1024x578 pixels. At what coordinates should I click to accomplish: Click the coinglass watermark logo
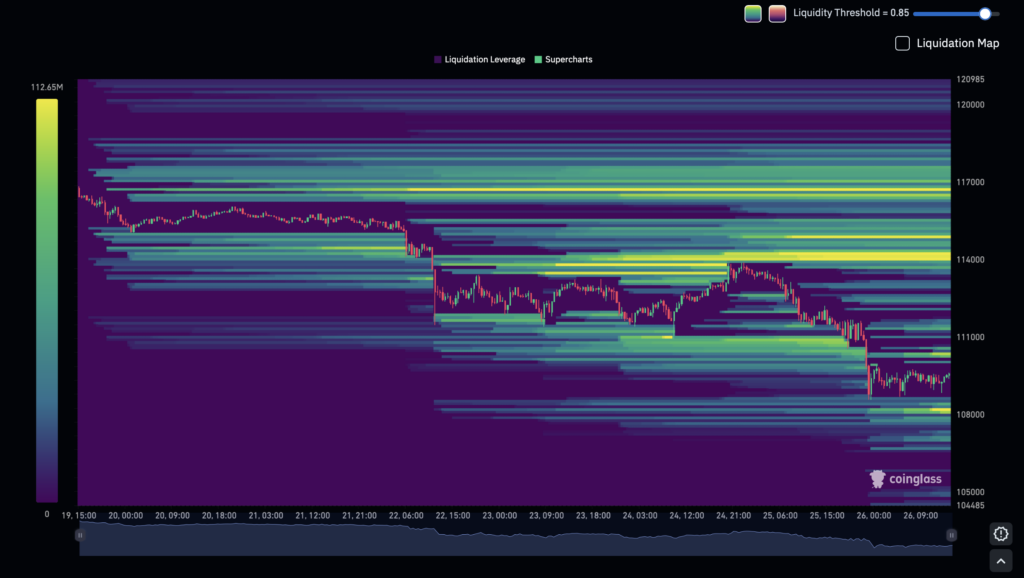pyautogui.click(x=877, y=478)
